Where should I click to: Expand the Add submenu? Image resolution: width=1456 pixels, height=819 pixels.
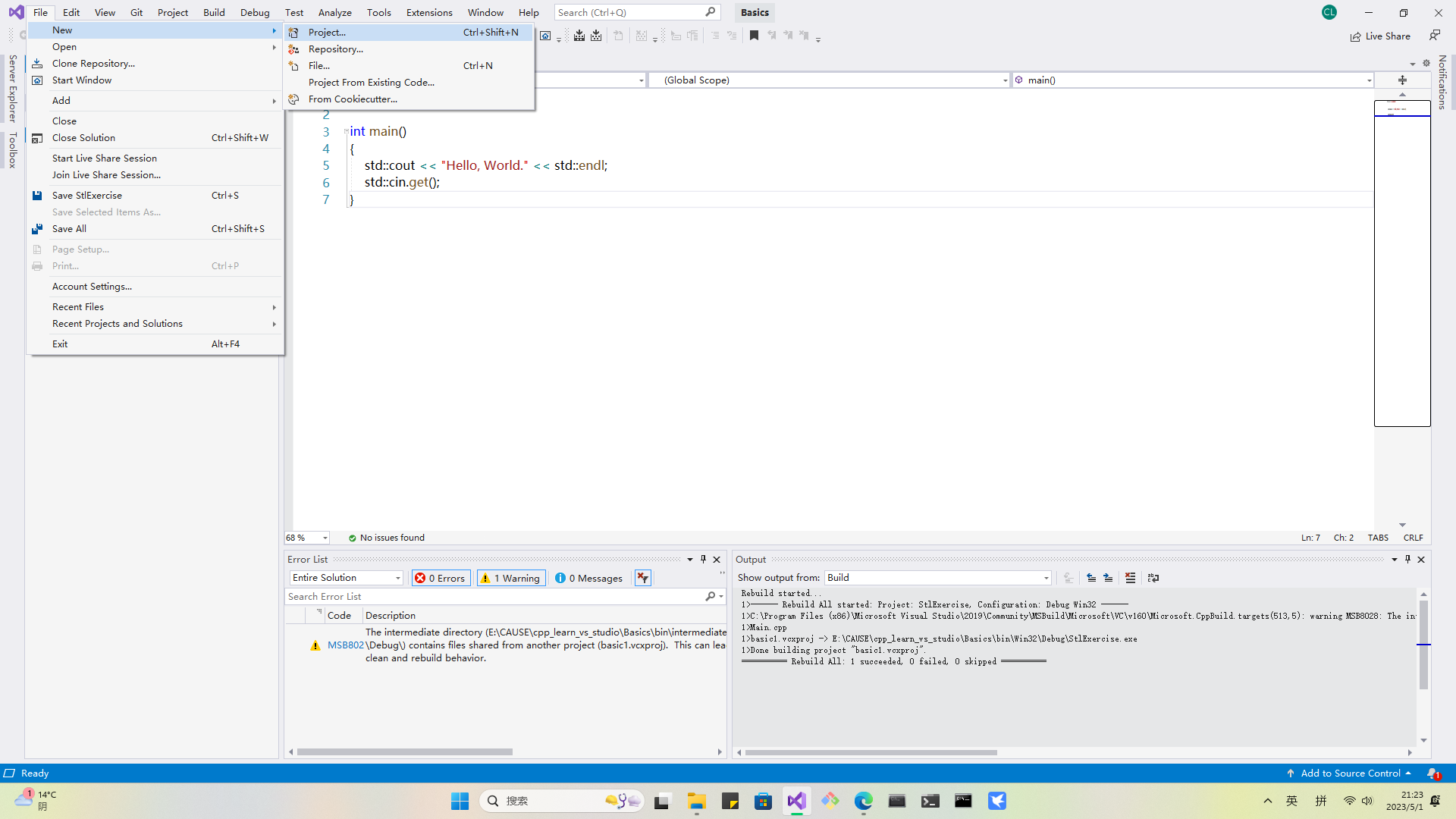click(155, 101)
